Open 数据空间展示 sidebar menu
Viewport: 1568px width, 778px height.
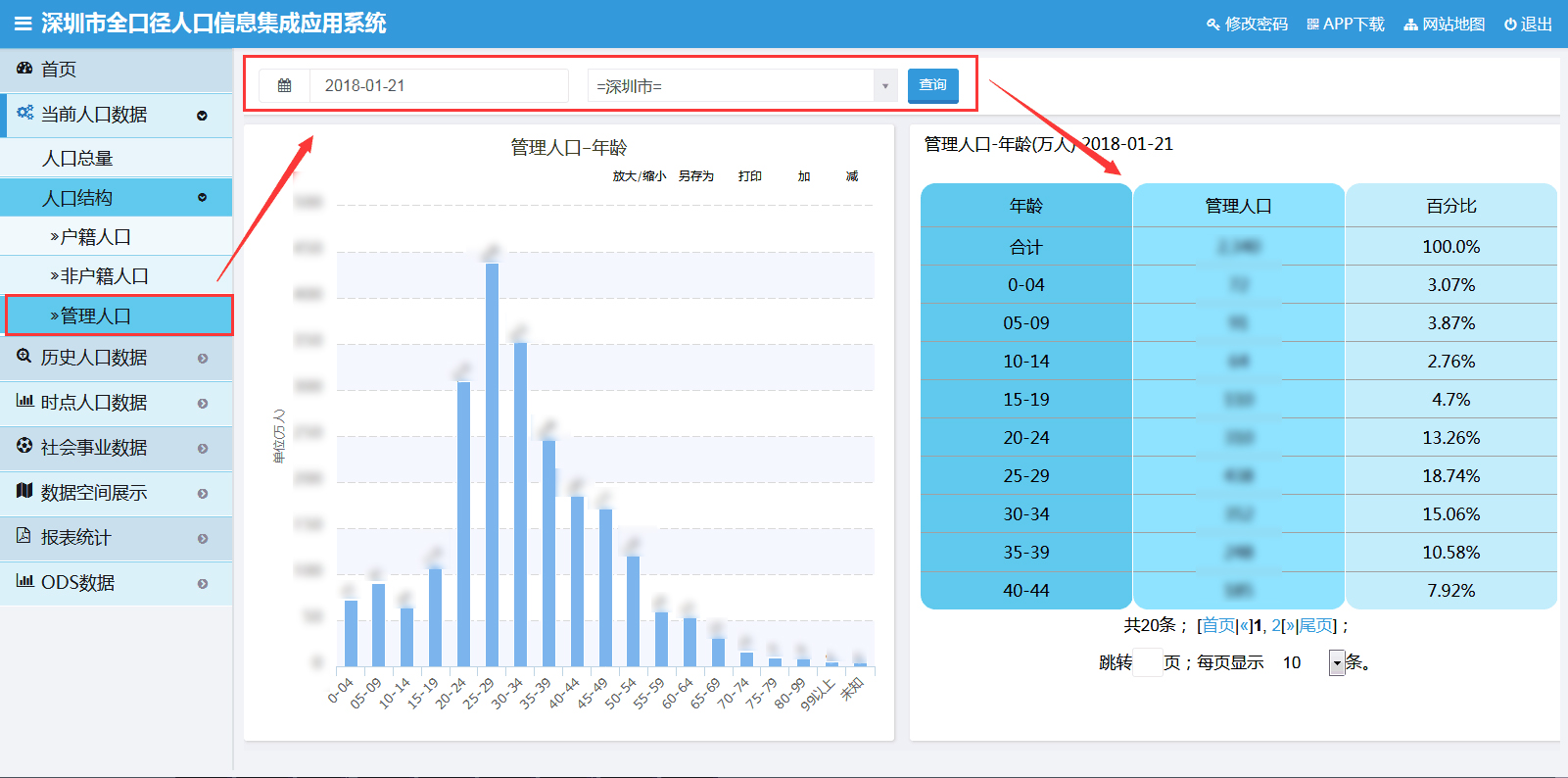tap(116, 493)
